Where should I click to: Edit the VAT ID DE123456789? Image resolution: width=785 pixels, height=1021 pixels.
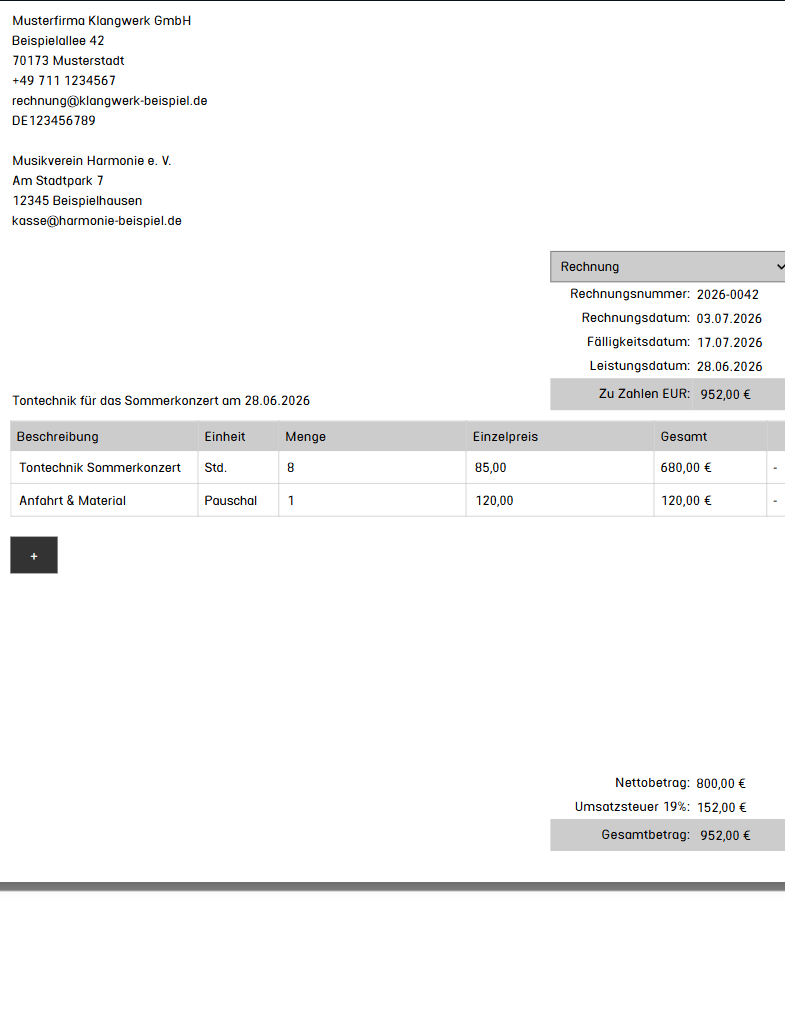pyautogui.click(x=53, y=120)
